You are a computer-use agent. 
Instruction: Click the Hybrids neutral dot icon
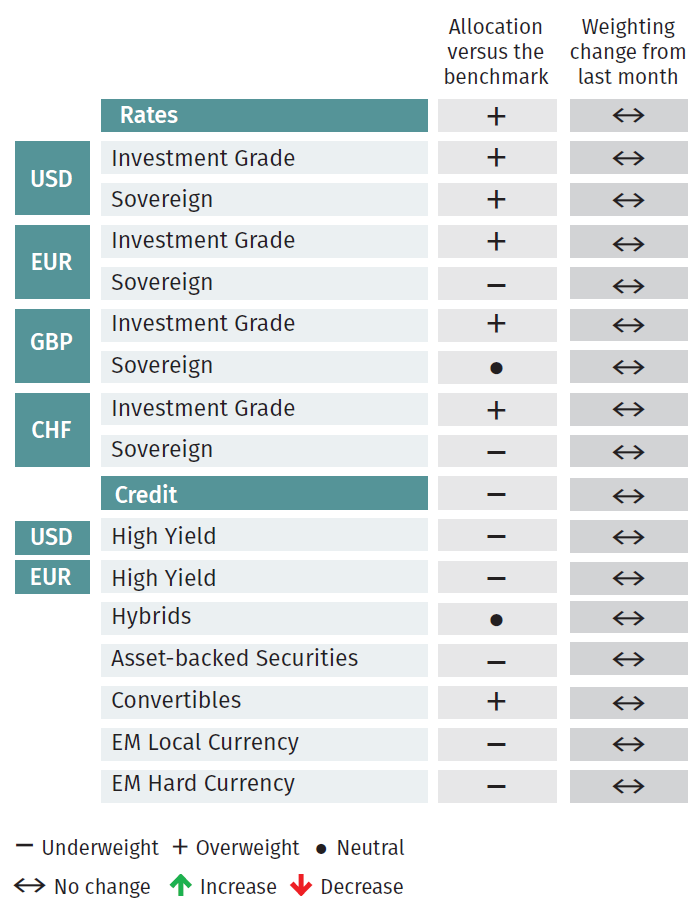click(496, 620)
